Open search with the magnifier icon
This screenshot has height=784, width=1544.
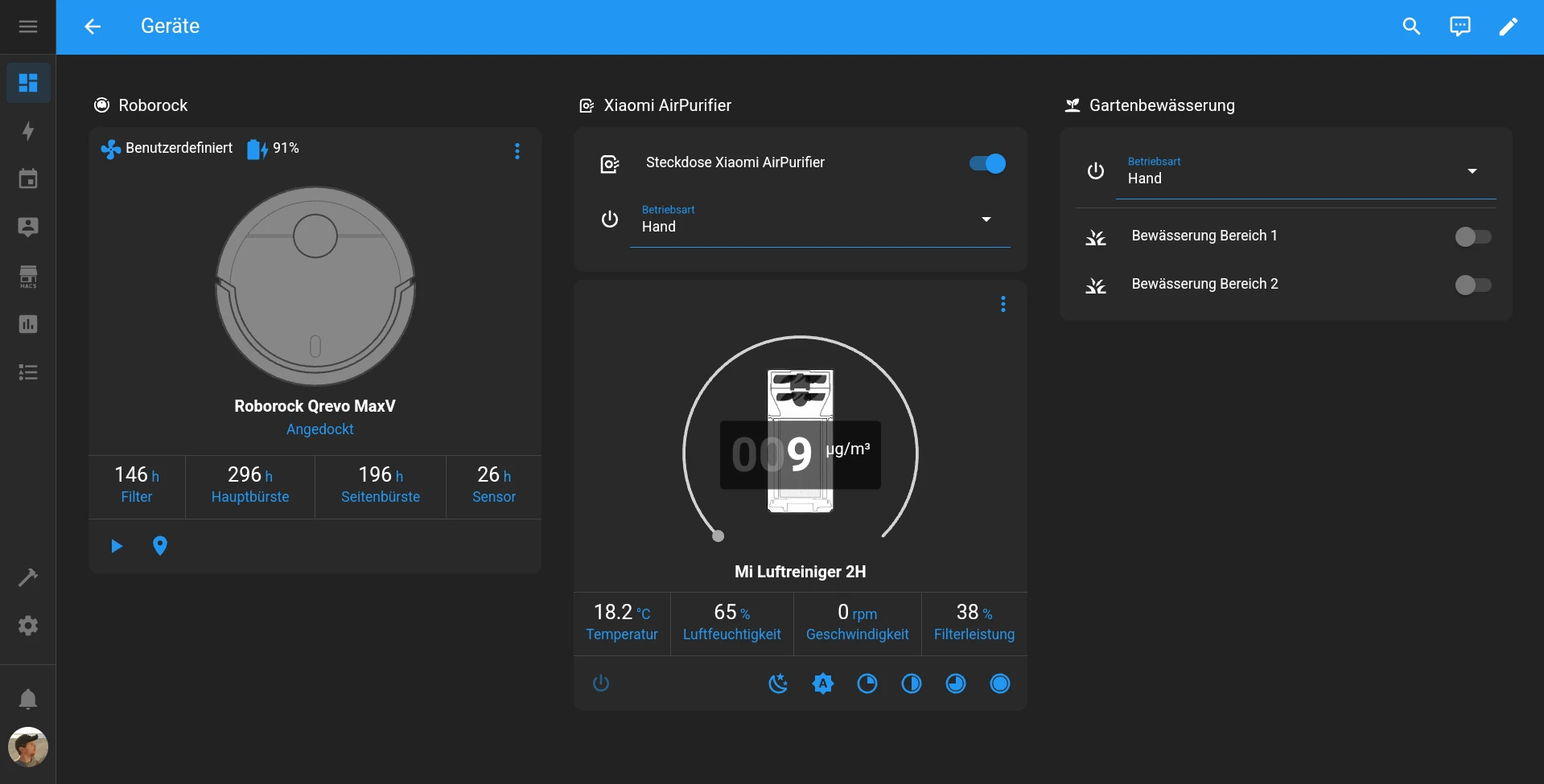point(1411,27)
